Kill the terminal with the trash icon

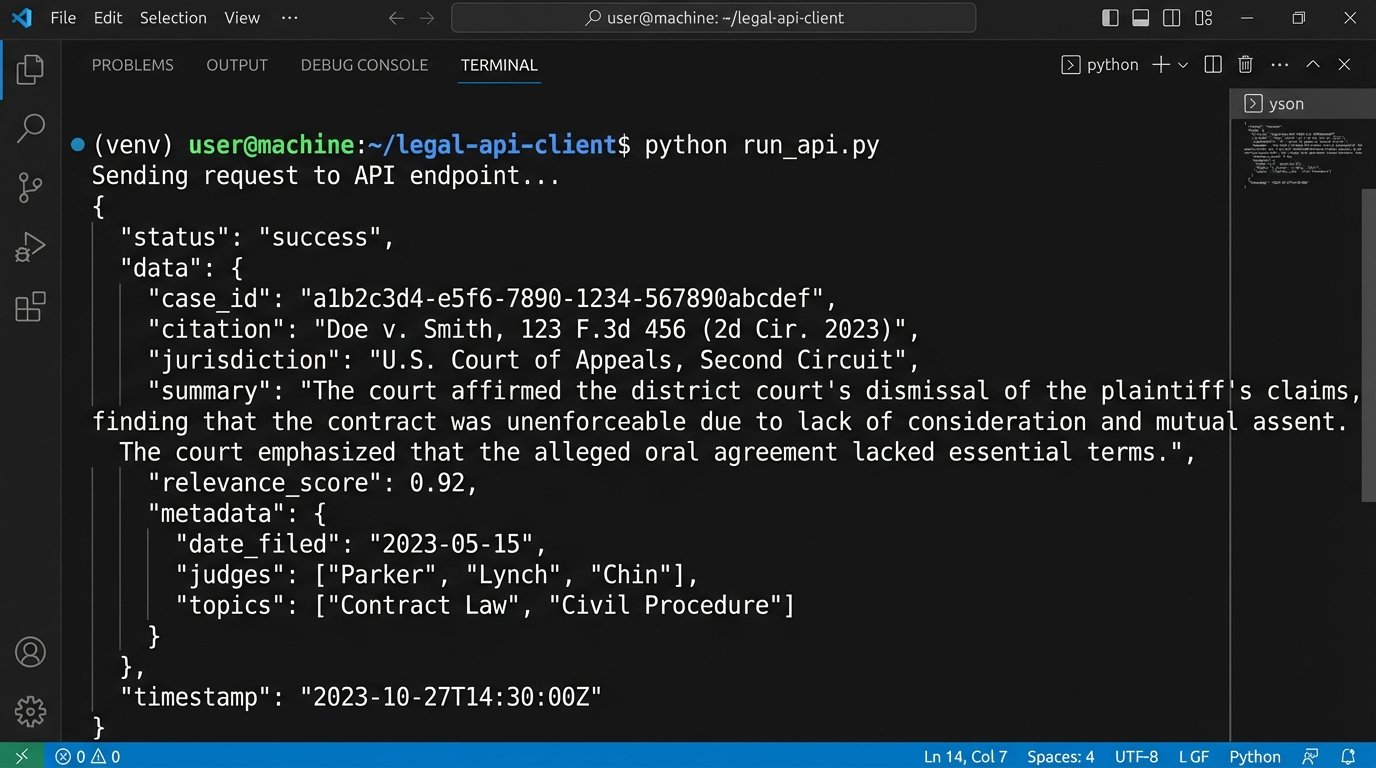pos(1245,64)
